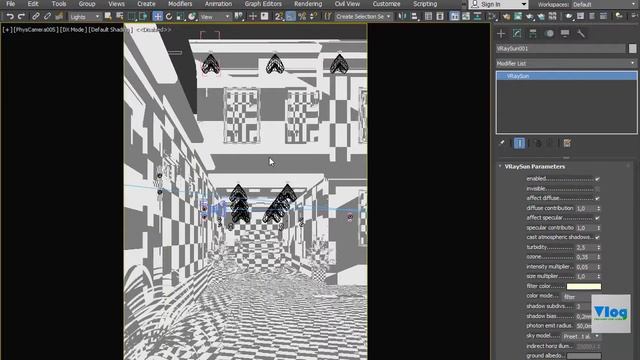Click the Unlink Selection icon

click(x=47, y=17)
